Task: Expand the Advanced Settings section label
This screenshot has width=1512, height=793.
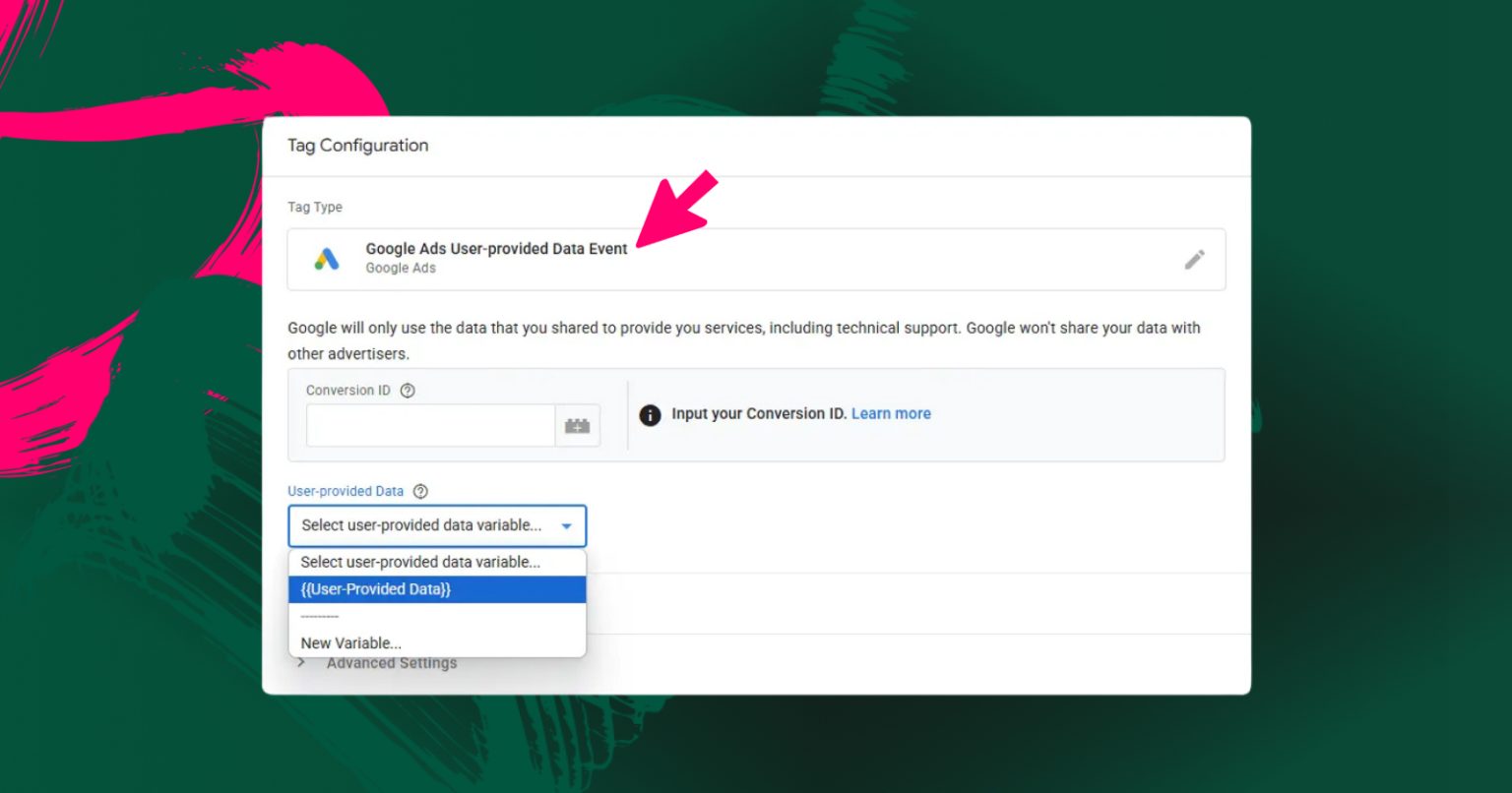Action: click(392, 663)
